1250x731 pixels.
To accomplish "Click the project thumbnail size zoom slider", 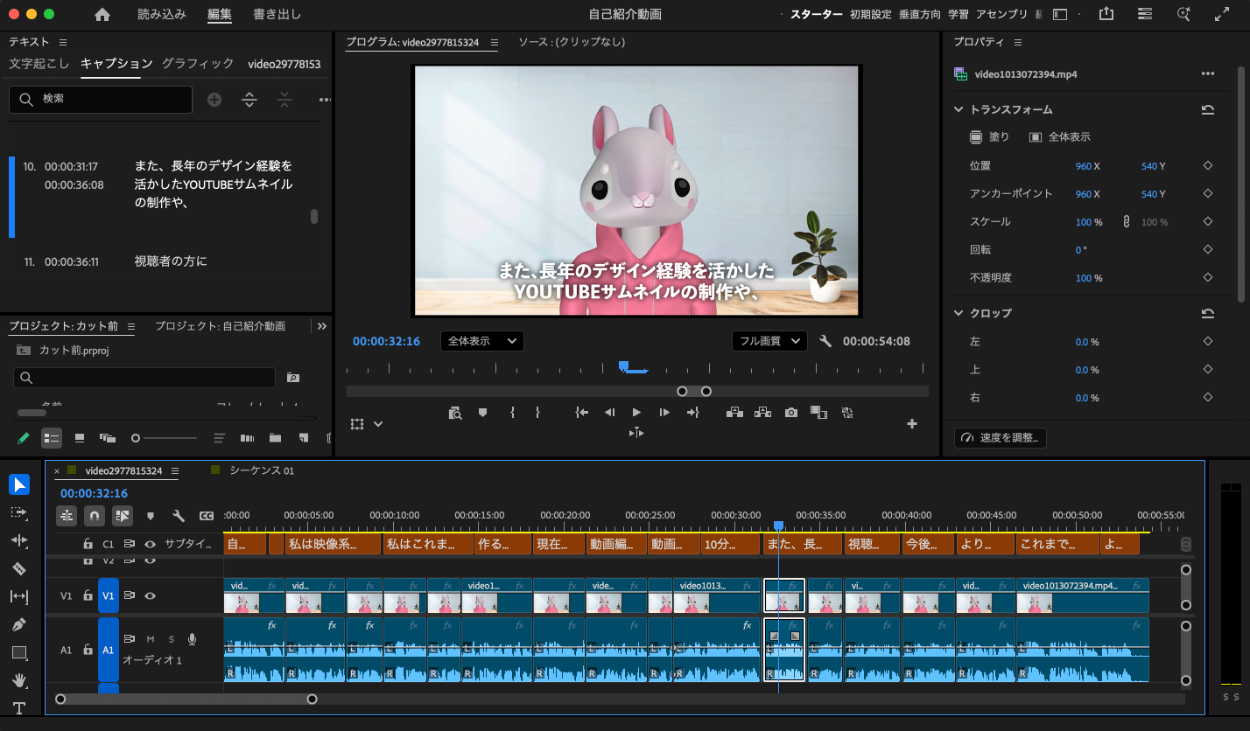I will (x=136, y=438).
